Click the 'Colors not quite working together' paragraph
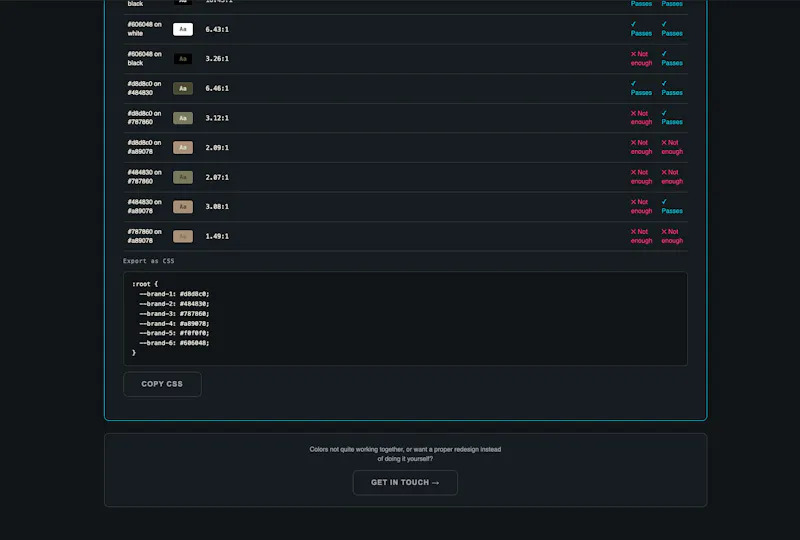800x540 pixels. click(x=405, y=454)
